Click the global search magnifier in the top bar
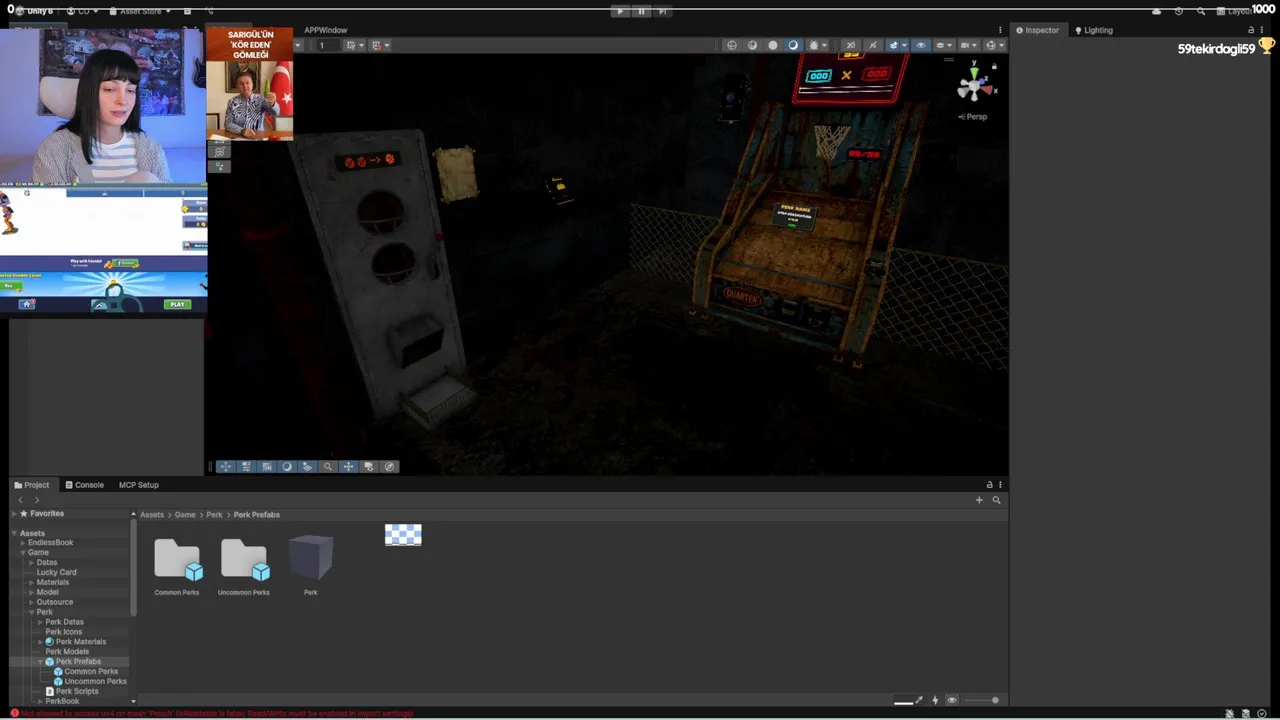Screen dimensions: 1280x720 click(x=1201, y=11)
